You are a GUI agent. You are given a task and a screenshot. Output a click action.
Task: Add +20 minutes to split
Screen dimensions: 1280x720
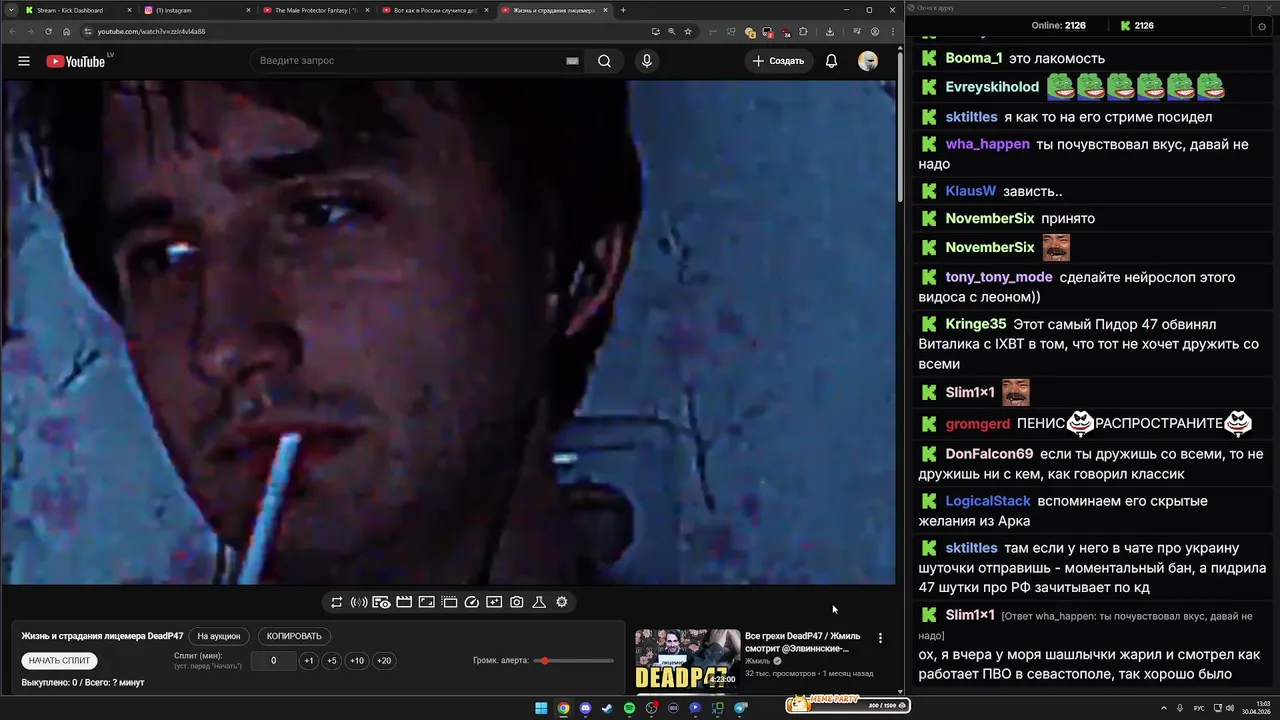click(x=384, y=661)
